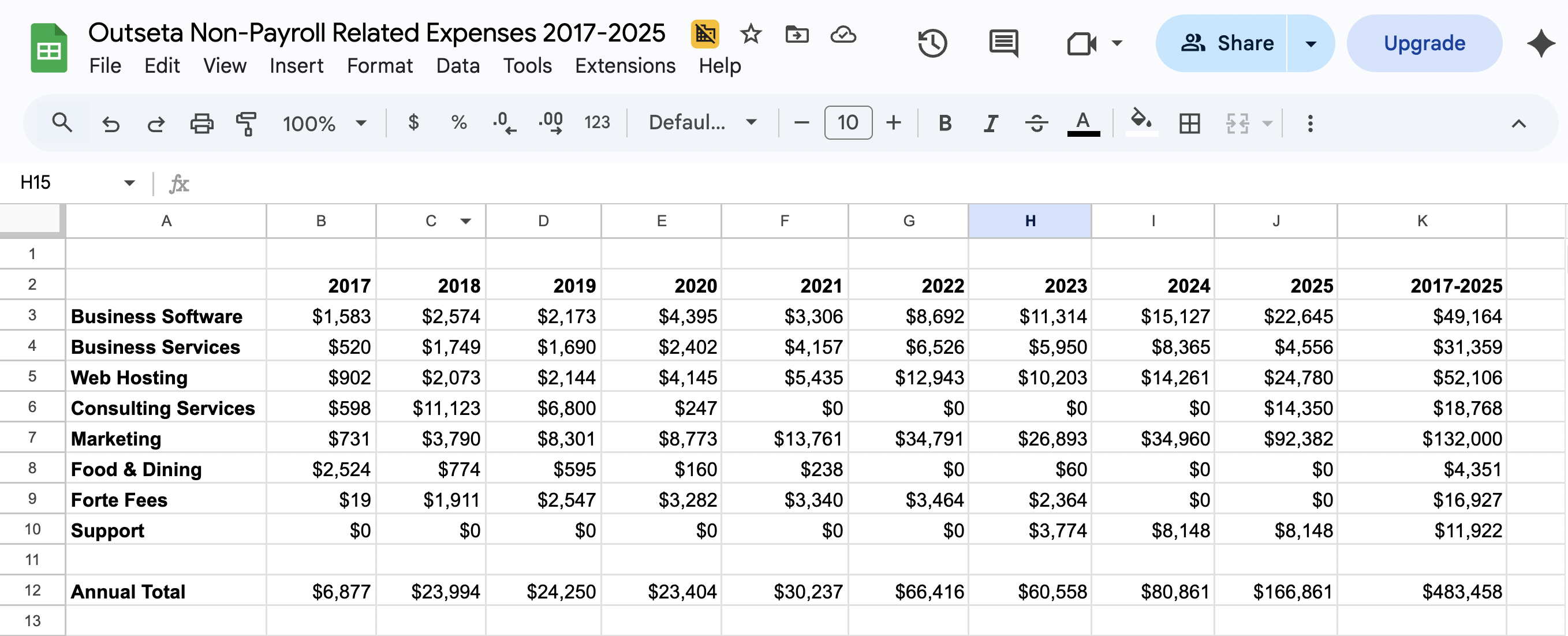Click the move to folder icon
The width and height of the screenshot is (1568, 636).
[797, 34]
